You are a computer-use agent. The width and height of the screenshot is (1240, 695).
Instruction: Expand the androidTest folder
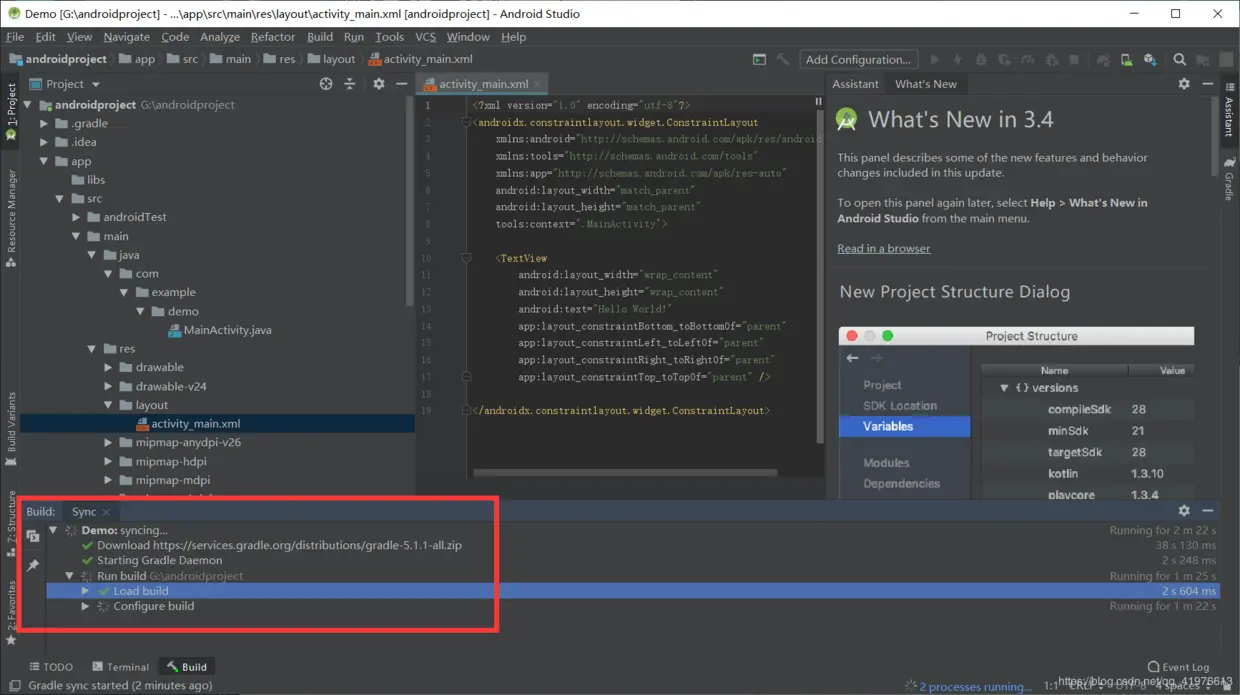76,217
